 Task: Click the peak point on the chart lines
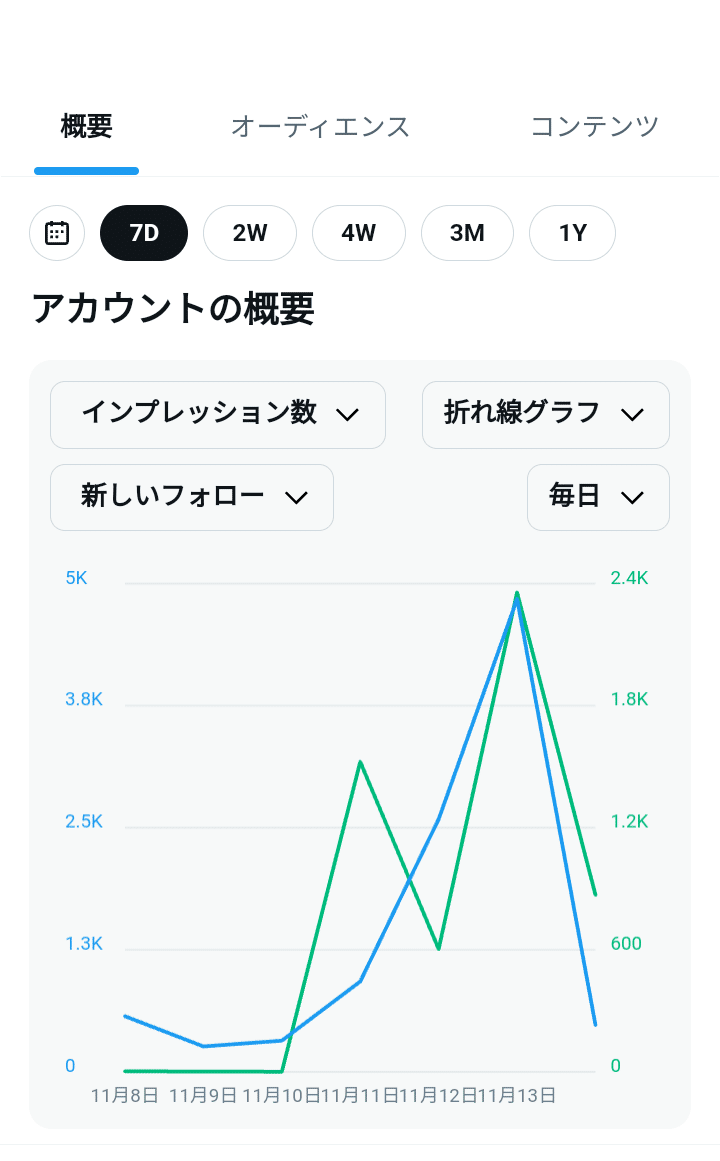coord(517,594)
